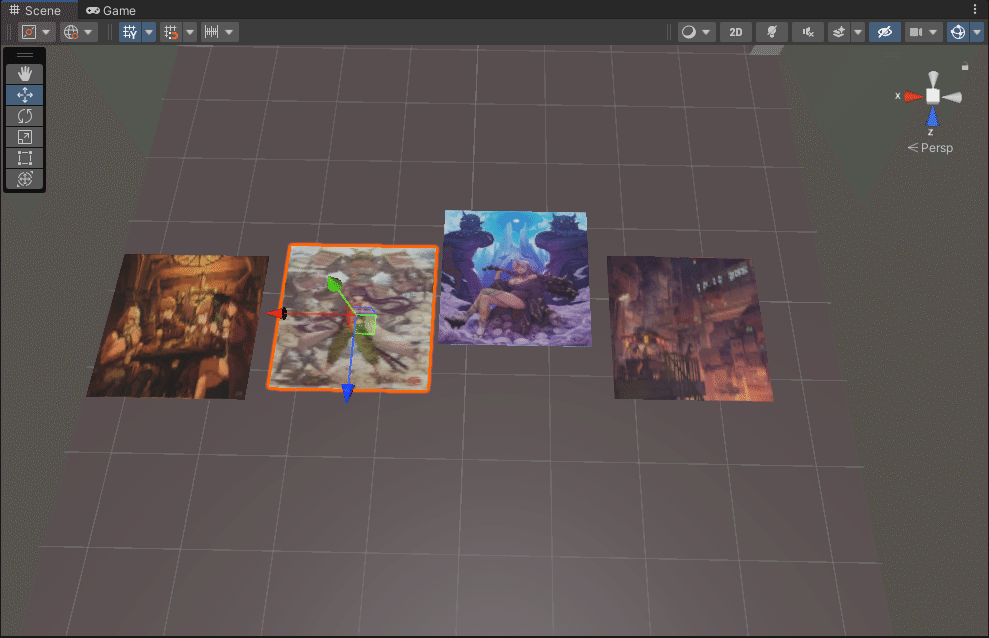Switch to the Game tab

[x=111, y=10]
